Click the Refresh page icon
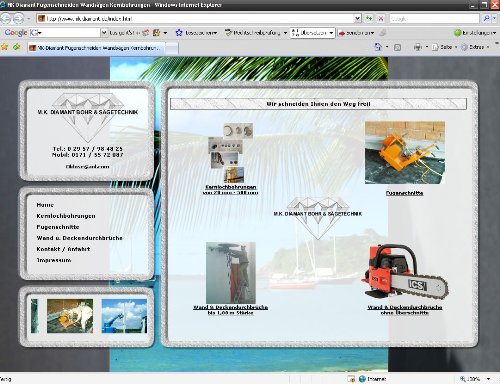This screenshot has width=500, height=384. tap(369, 19)
